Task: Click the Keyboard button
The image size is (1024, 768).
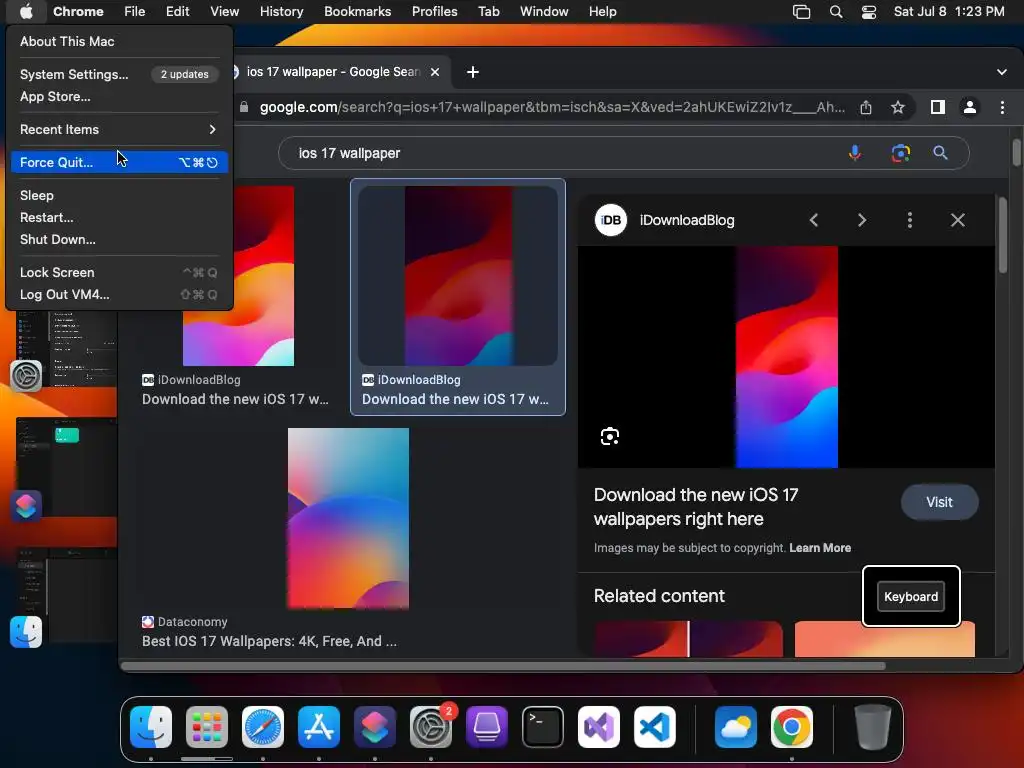Action: pyautogui.click(x=910, y=596)
